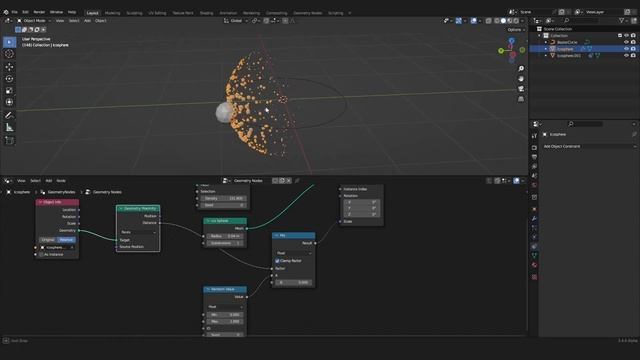Open the File menu
The height and width of the screenshot is (360, 640).
[x=15, y=12]
